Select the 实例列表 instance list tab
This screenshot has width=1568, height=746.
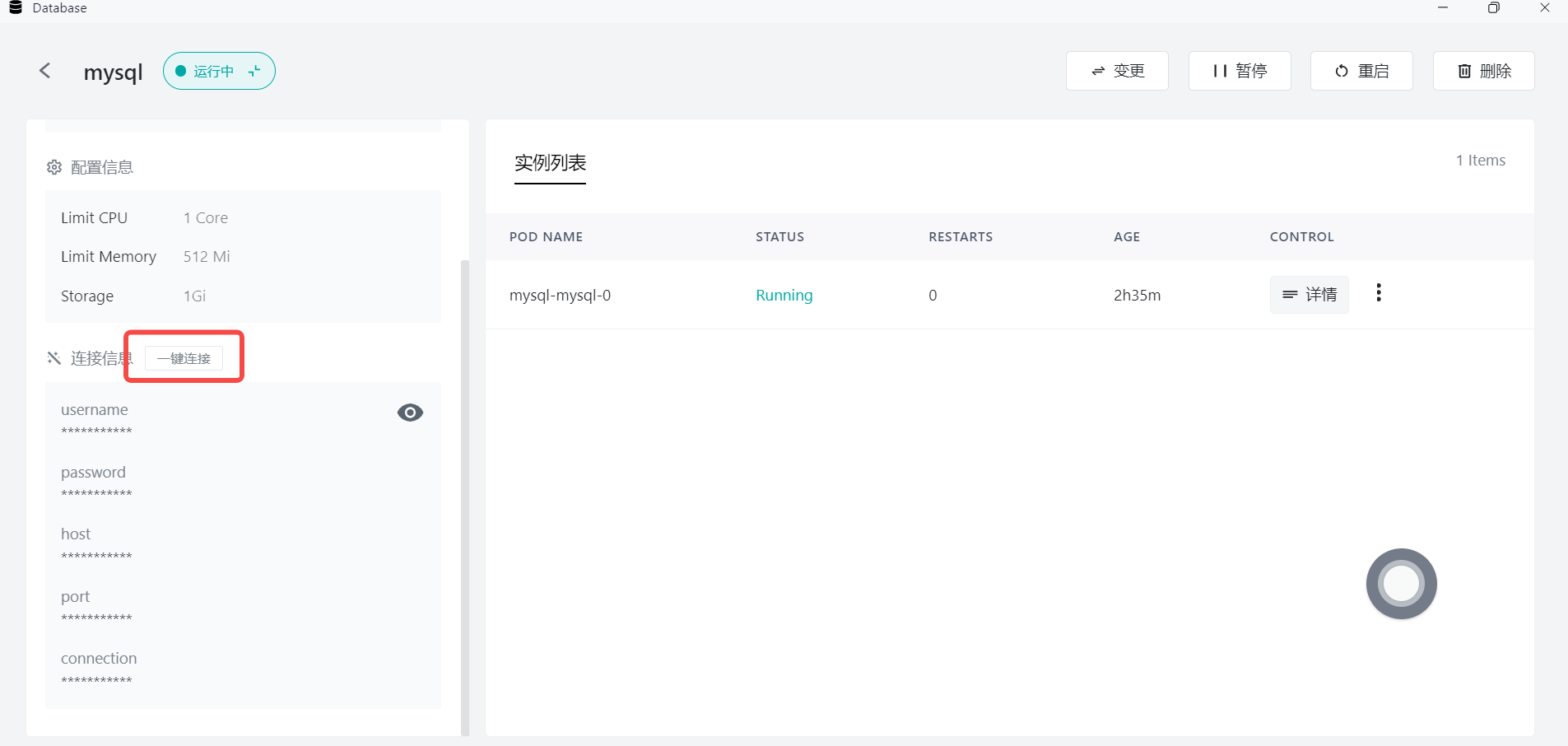[x=550, y=163]
